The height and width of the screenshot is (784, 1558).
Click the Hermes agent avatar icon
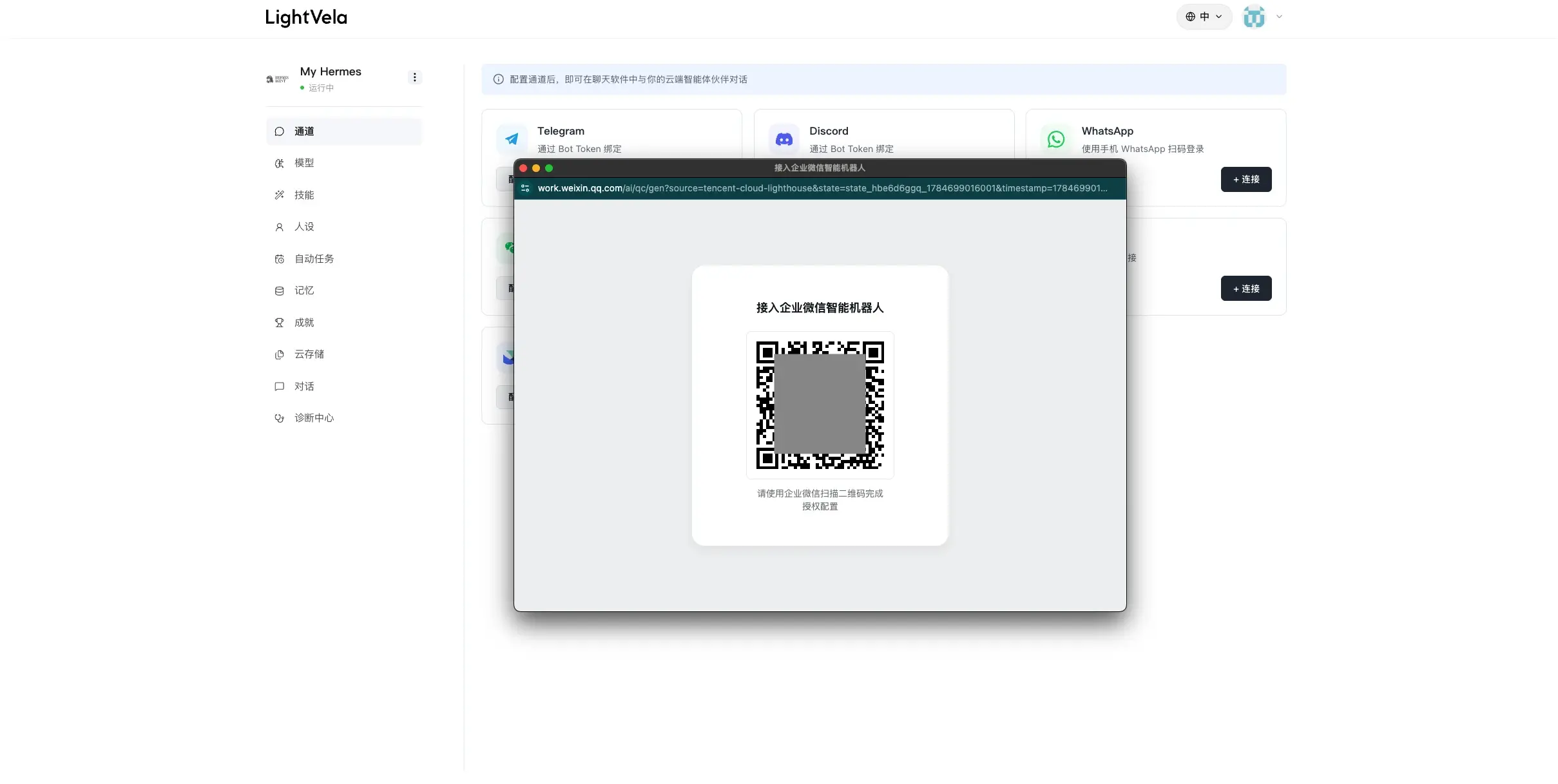pyautogui.click(x=277, y=79)
